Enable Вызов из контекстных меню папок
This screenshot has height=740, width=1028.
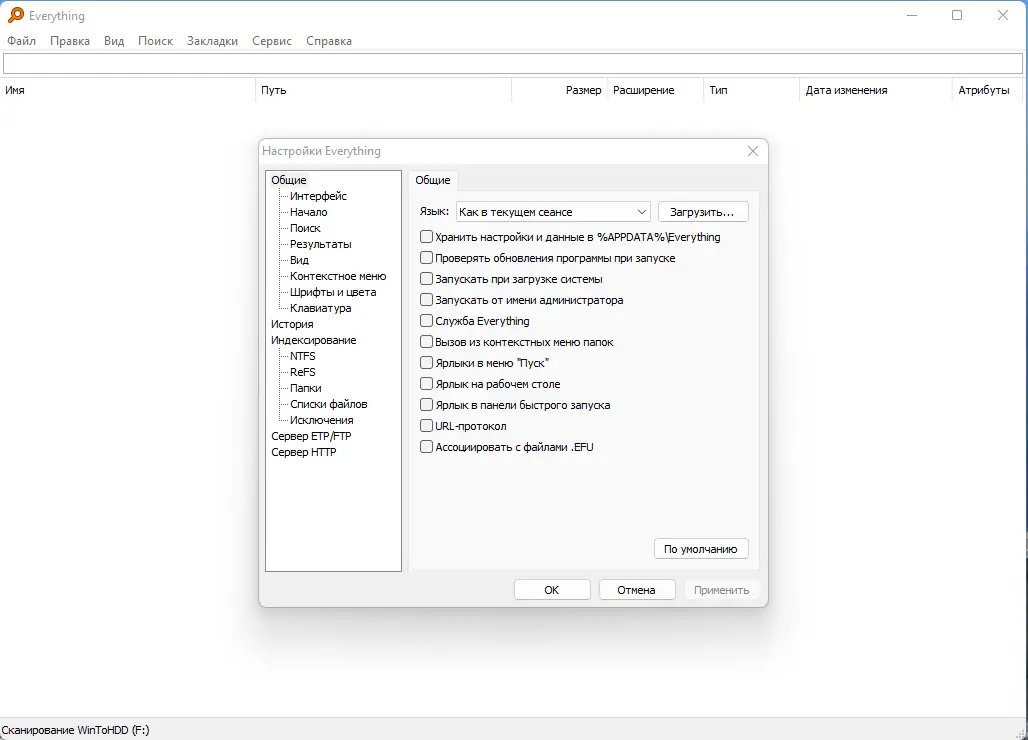pos(426,341)
